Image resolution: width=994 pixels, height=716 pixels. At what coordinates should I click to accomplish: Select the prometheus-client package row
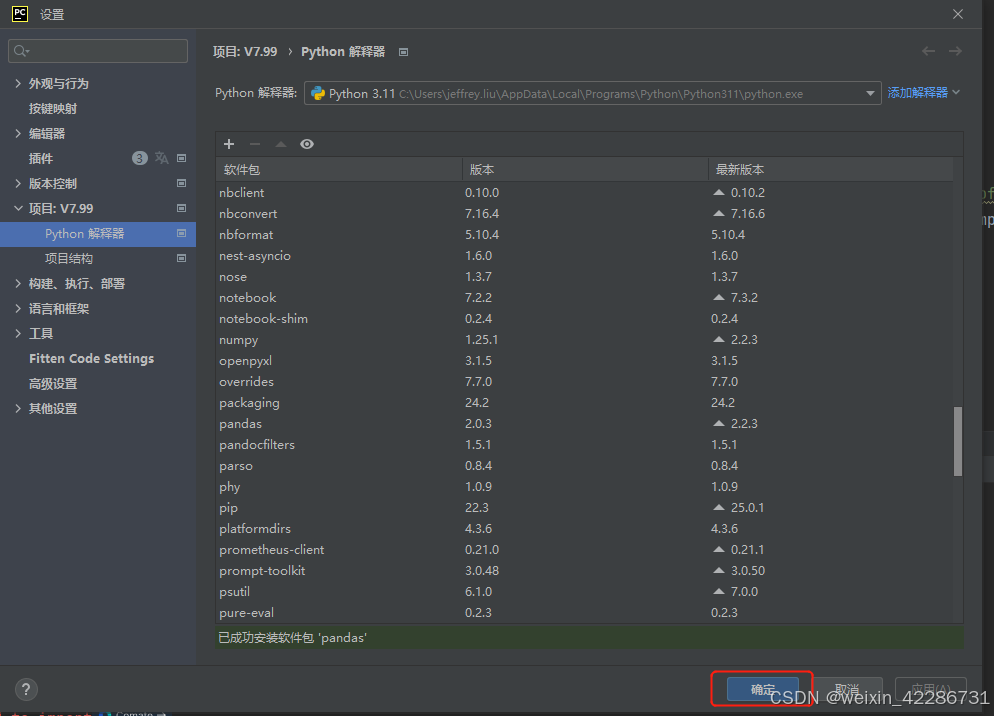click(x=584, y=549)
